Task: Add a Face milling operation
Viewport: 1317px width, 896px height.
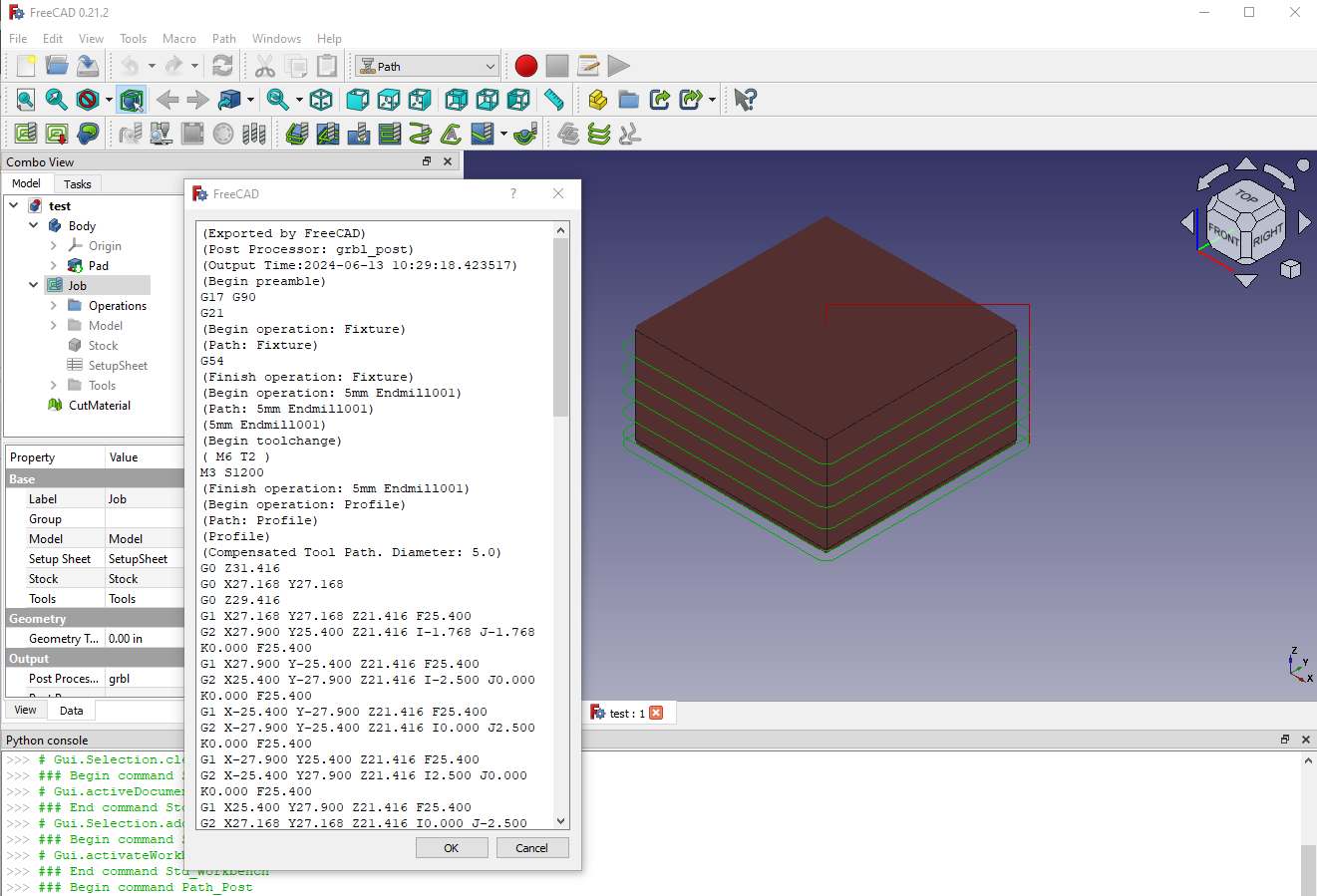Action: pyautogui.click(x=390, y=134)
